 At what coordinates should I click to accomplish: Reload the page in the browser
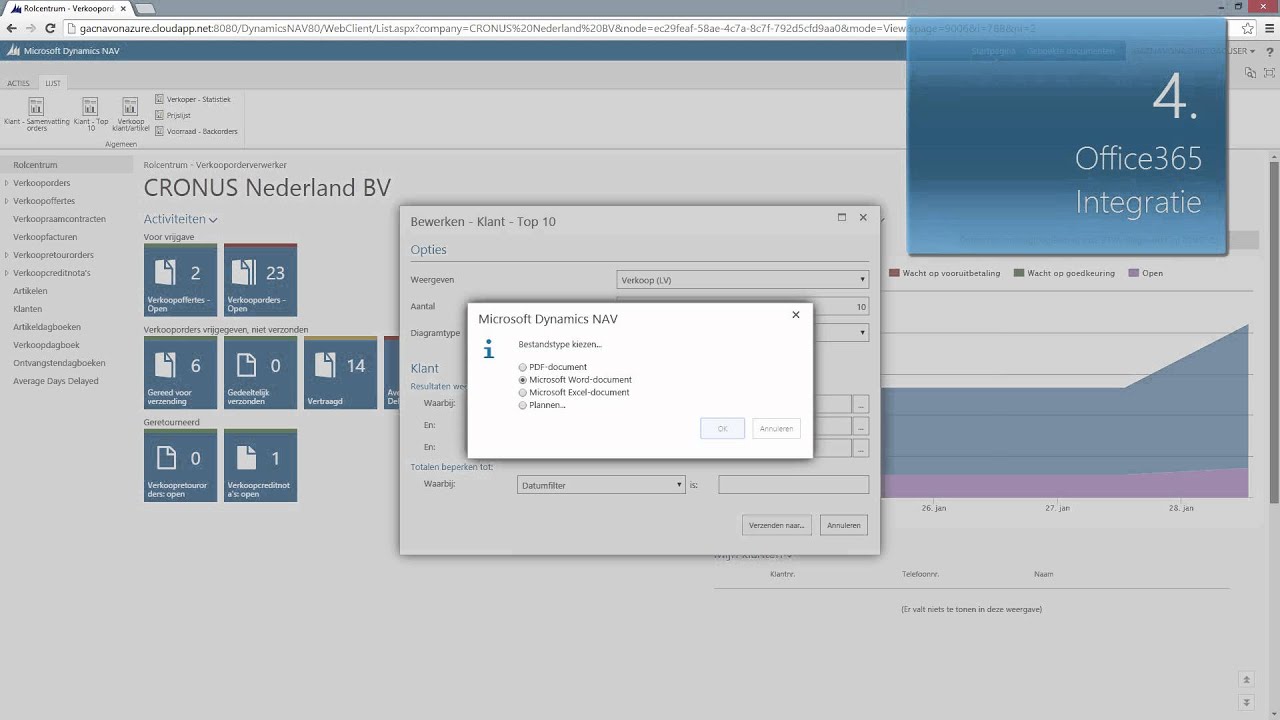point(51,29)
